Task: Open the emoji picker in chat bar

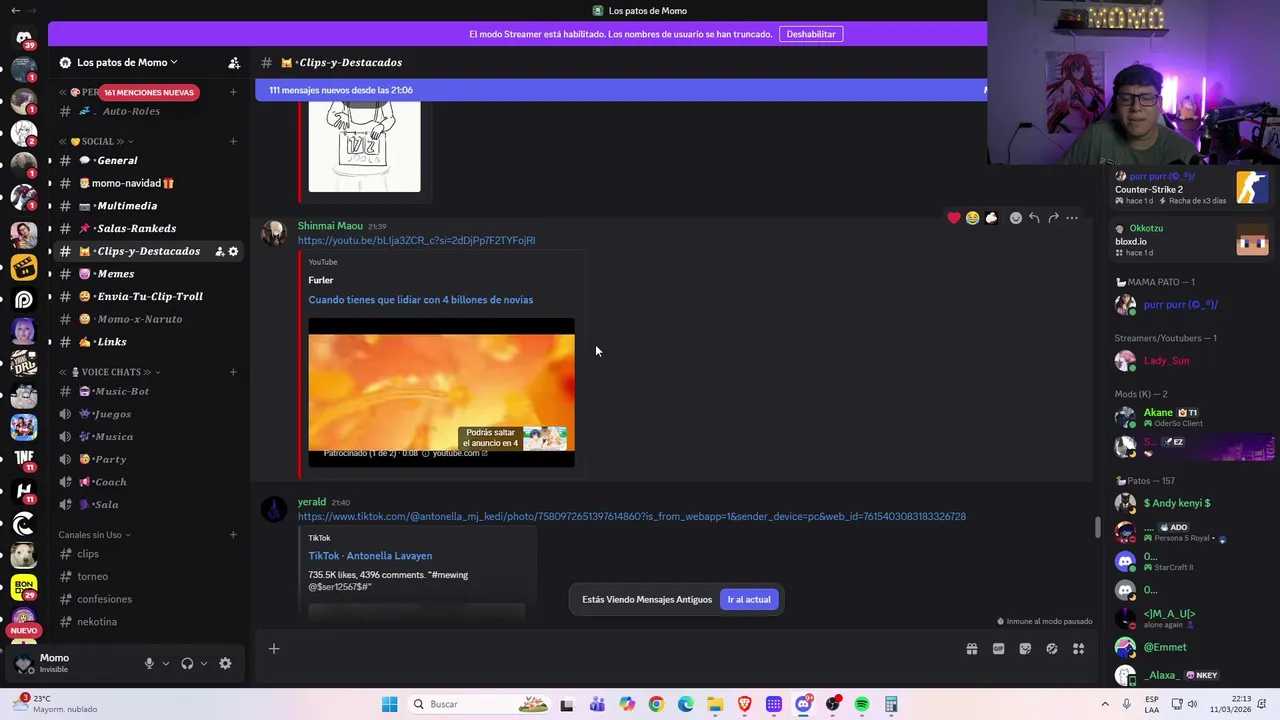Action: (1052, 649)
